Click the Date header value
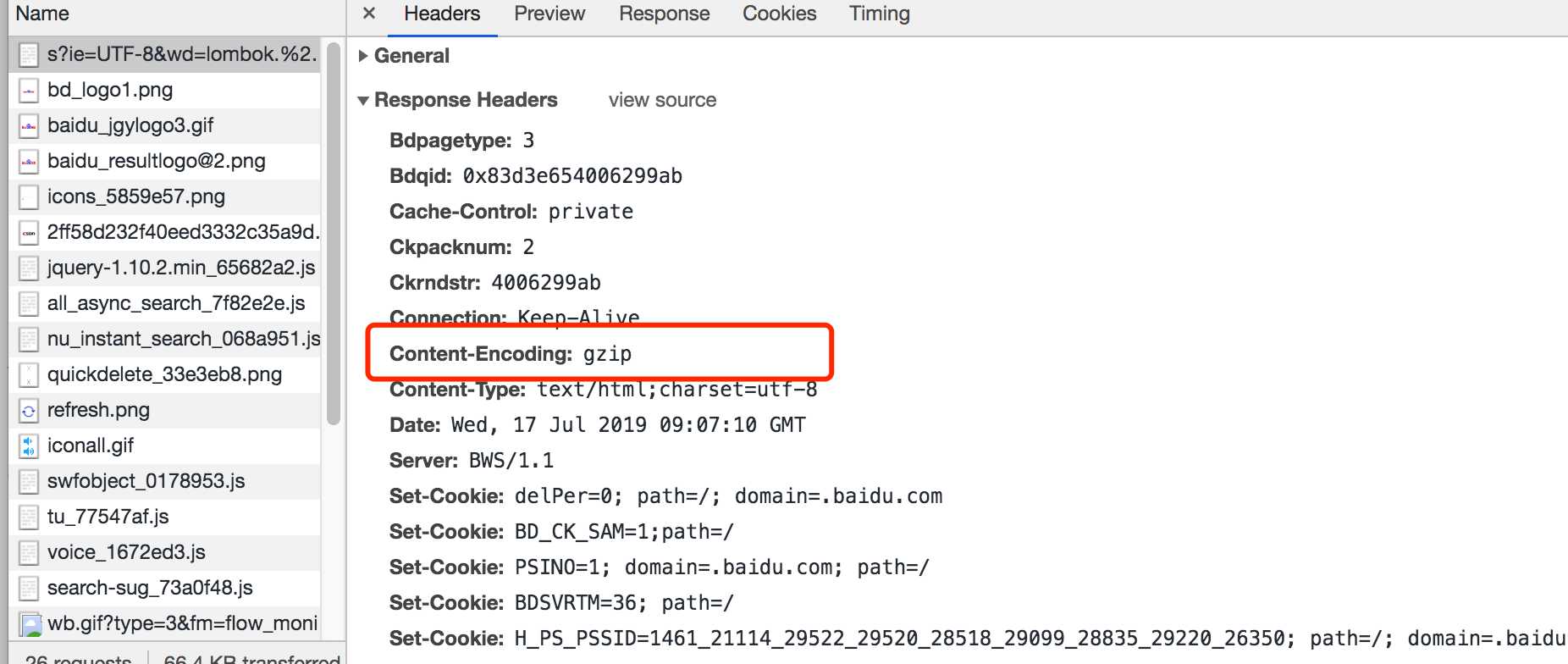 pyautogui.click(x=628, y=425)
